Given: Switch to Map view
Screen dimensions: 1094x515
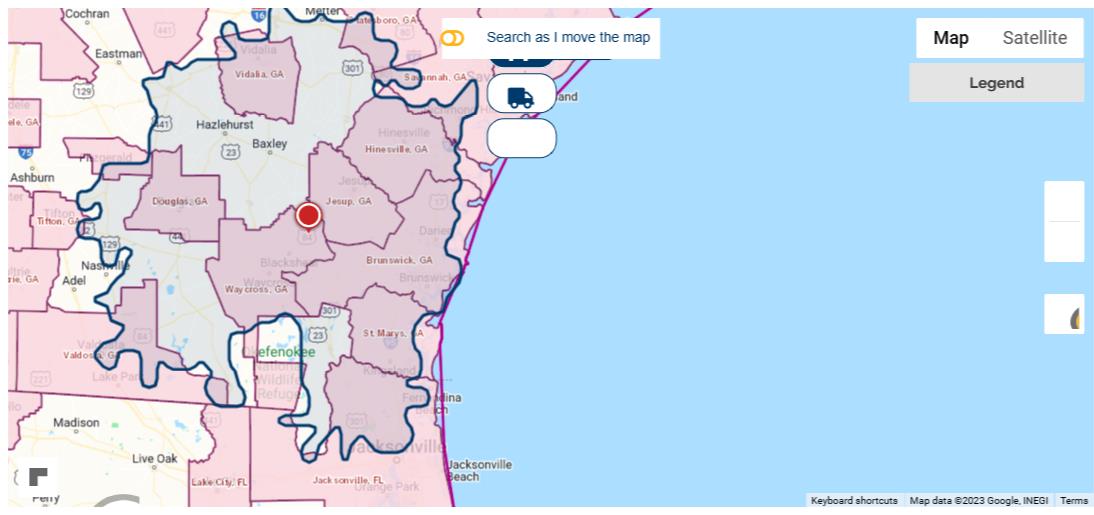Looking at the screenshot, I should pos(950,38).
